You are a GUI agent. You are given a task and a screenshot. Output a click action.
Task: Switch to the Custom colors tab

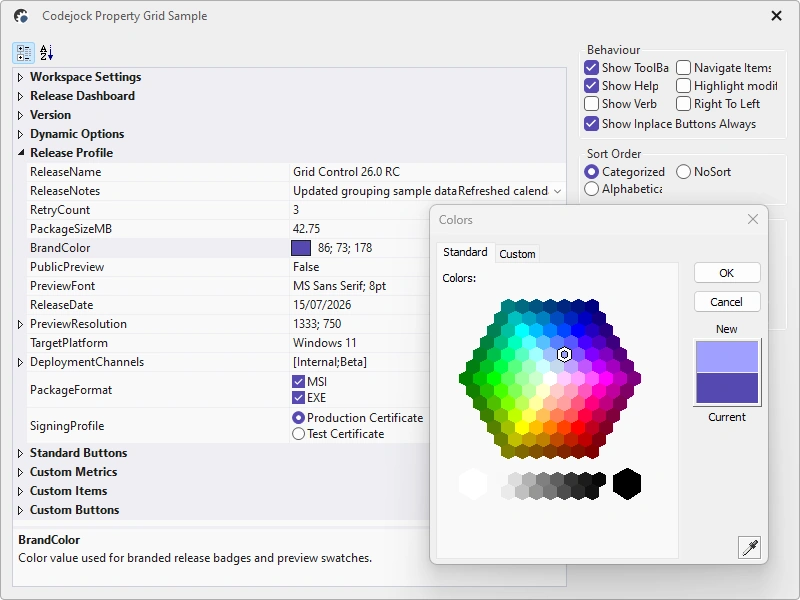tap(517, 254)
